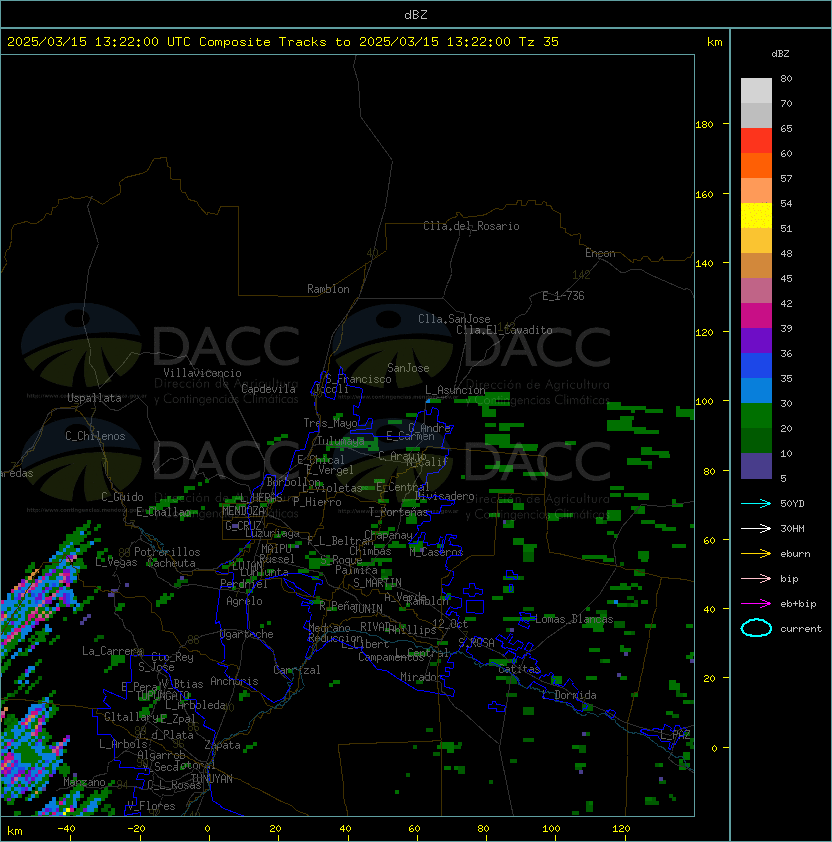Click the yellow eburn arrow symbol
Screen dimensions: 832x842
point(756,554)
